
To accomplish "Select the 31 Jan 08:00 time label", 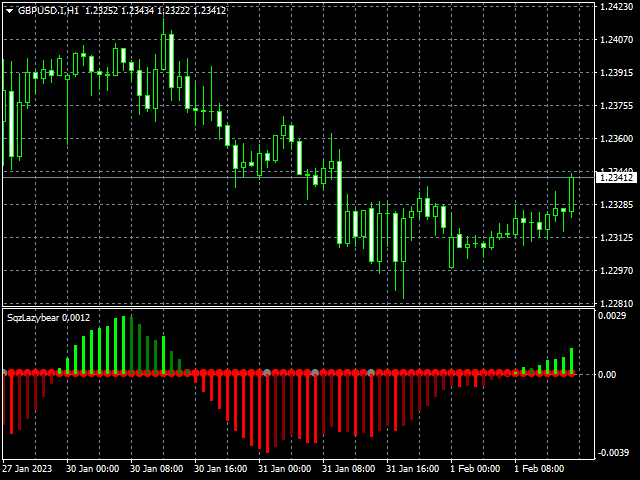I will point(349,469).
